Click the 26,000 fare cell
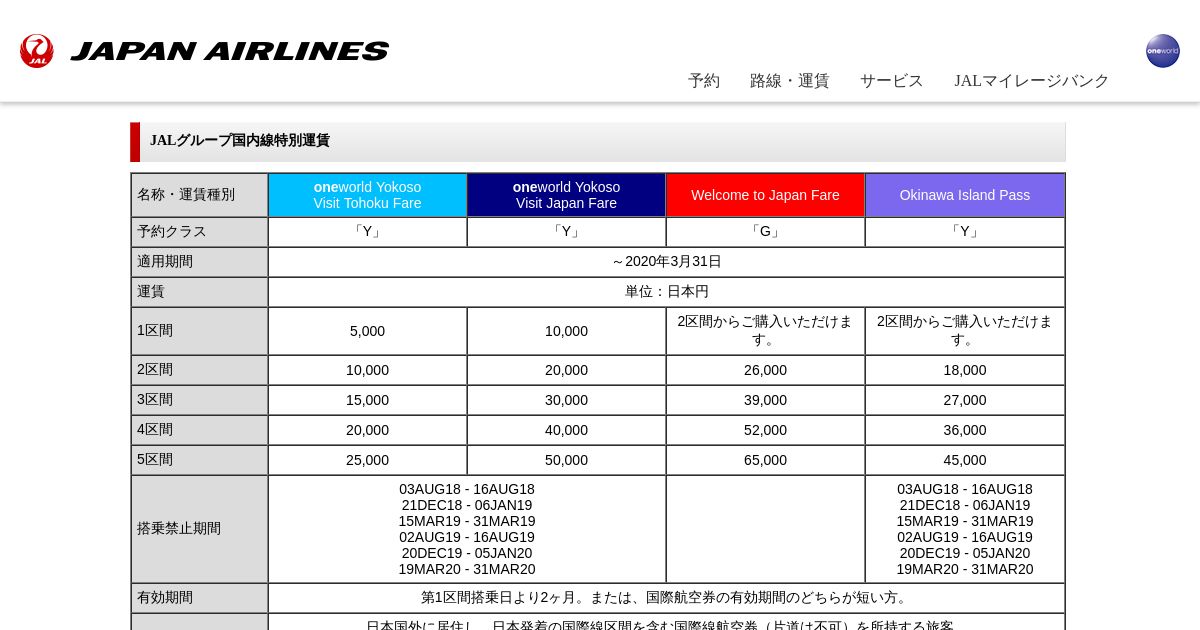1200x630 pixels. pos(765,370)
